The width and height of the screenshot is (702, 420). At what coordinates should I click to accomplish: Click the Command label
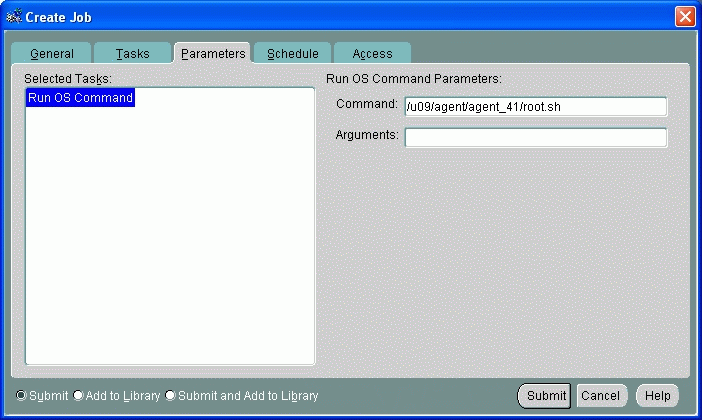click(x=366, y=104)
